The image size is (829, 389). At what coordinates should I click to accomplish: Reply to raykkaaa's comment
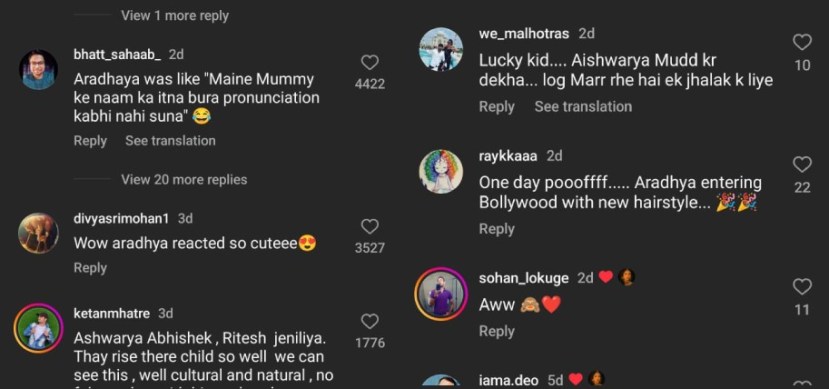coord(496,229)
